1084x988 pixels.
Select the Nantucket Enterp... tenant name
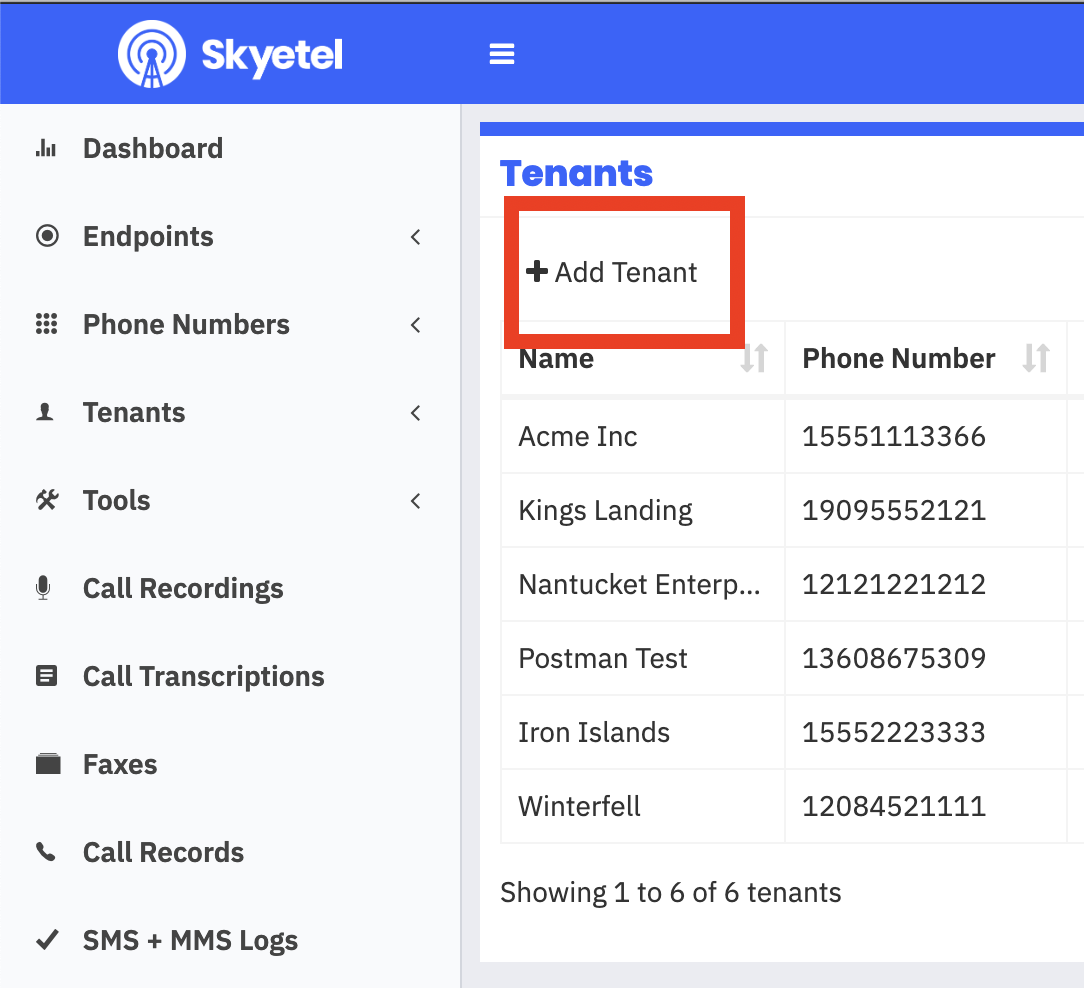(x=639, y=584)
